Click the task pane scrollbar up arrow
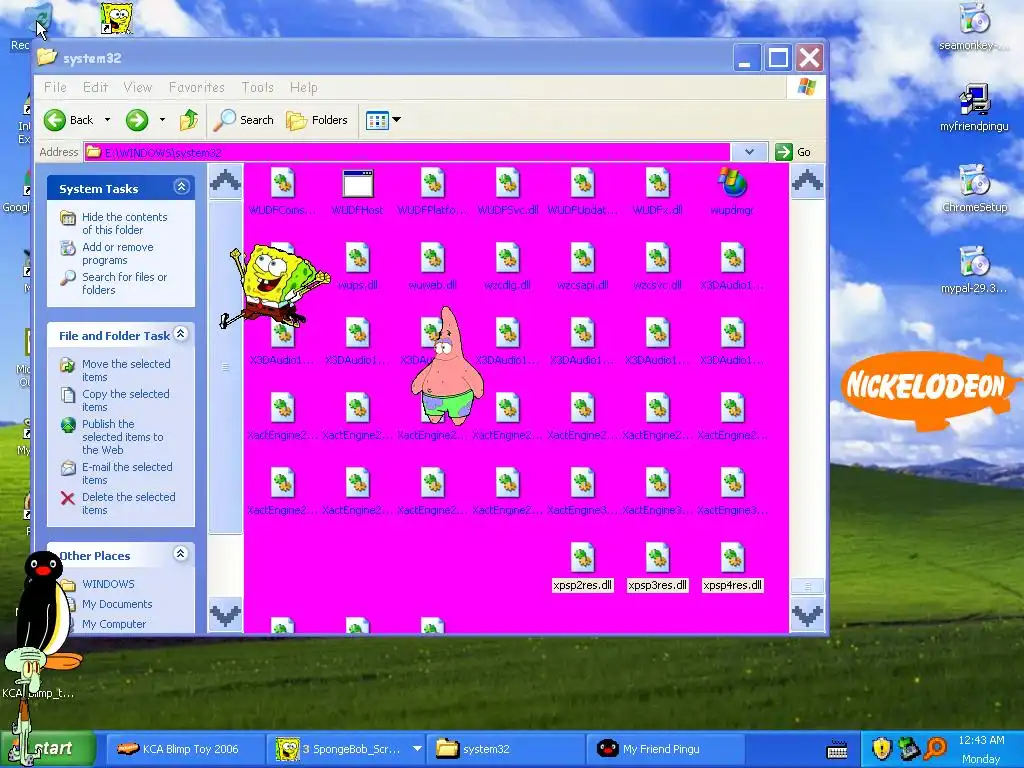Screen dimensions: 1024x768 click(x=225, y=181)
